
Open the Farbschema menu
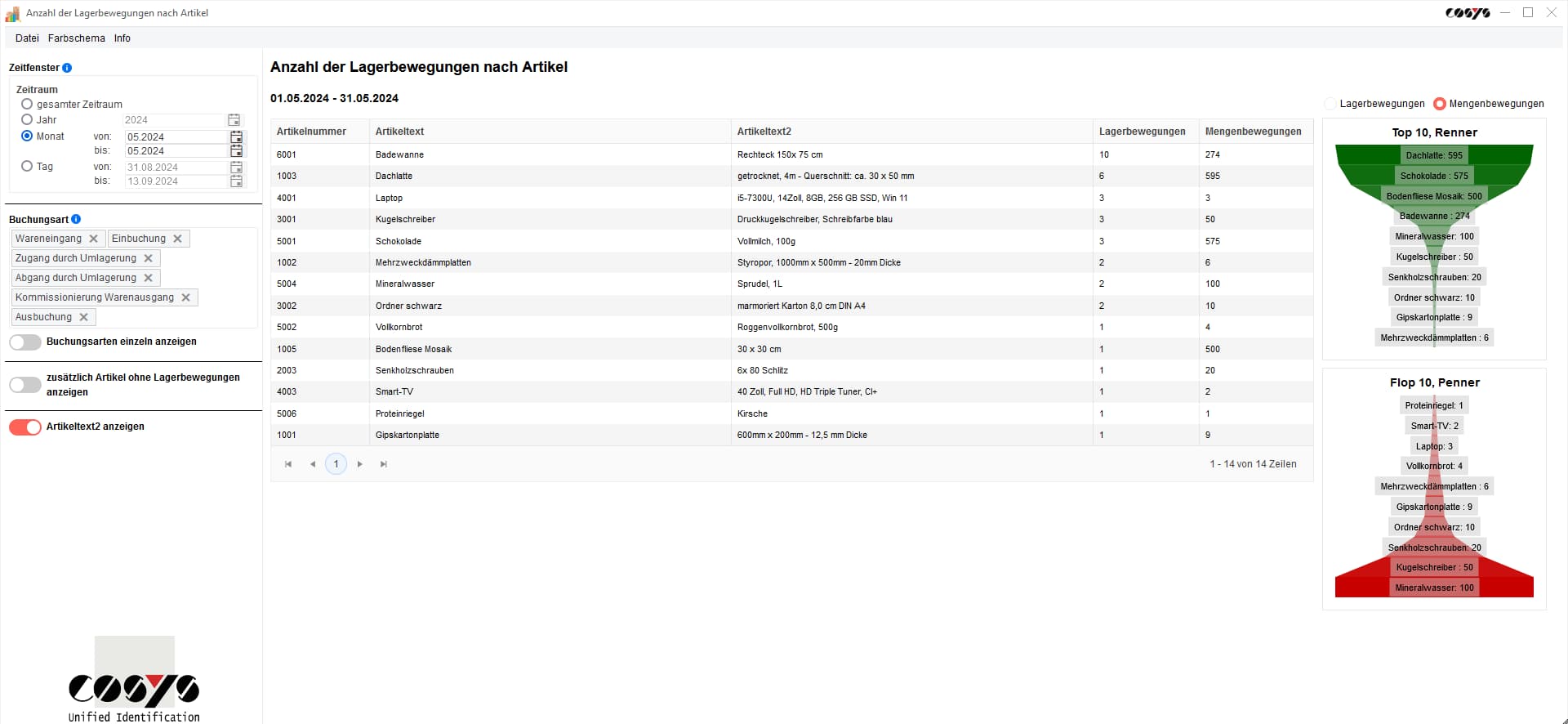pos(77,38)
